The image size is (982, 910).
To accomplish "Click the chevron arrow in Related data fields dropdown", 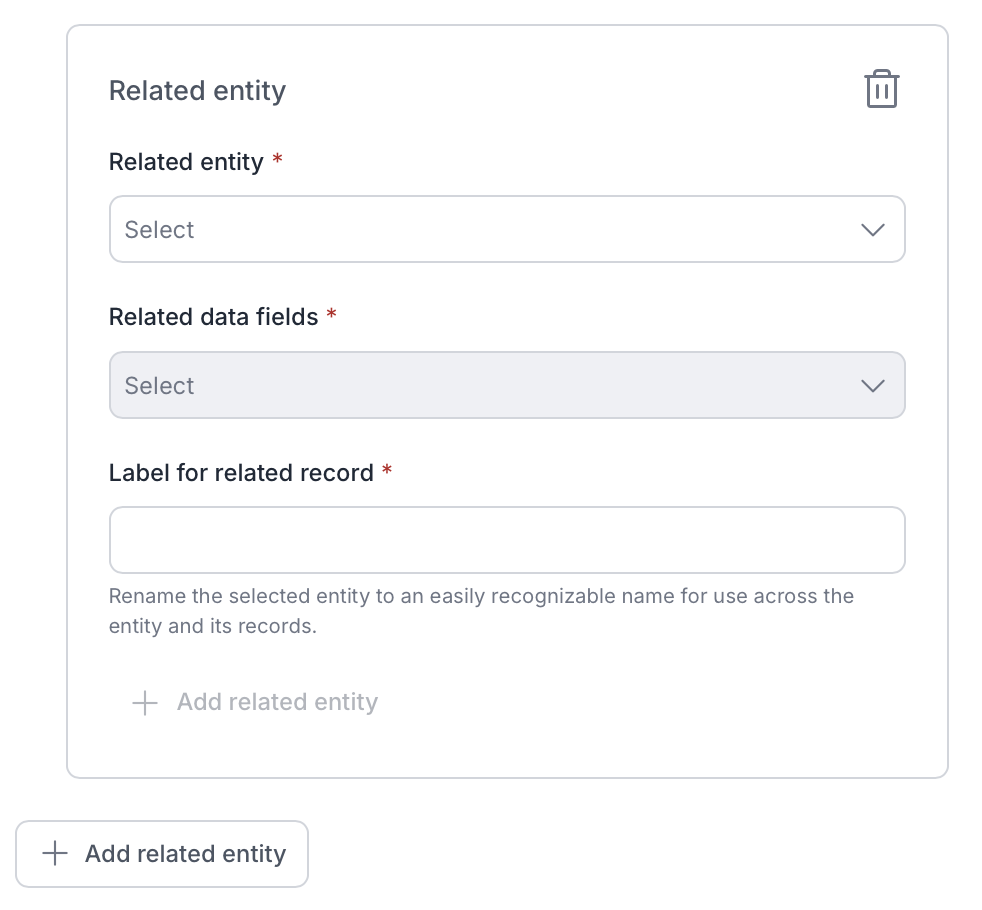I will pyautogui.click(x=872, y=386).
